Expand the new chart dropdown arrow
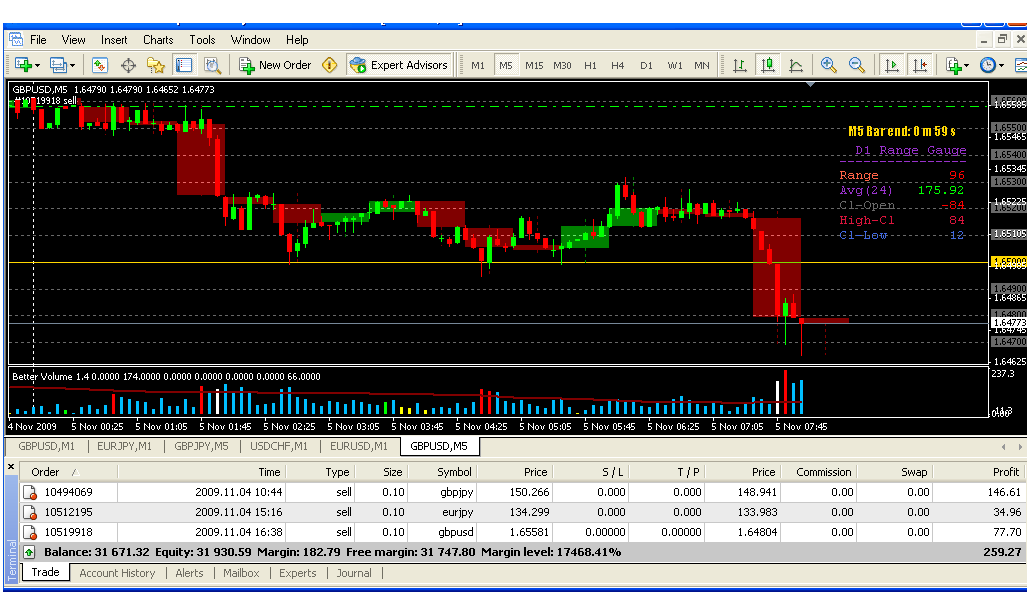Image resolution: width=1034 pixels, height=592 pixels. 38,65
